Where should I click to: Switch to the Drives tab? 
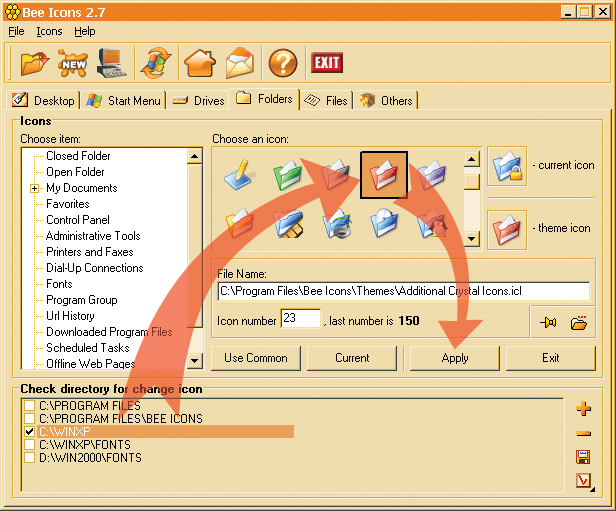(x=198, y=101)
